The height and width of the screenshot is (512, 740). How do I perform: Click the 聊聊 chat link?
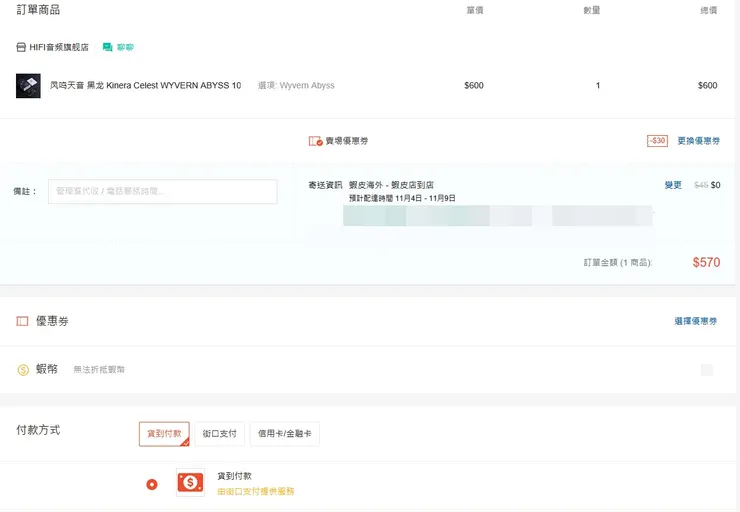pos(125,47)
